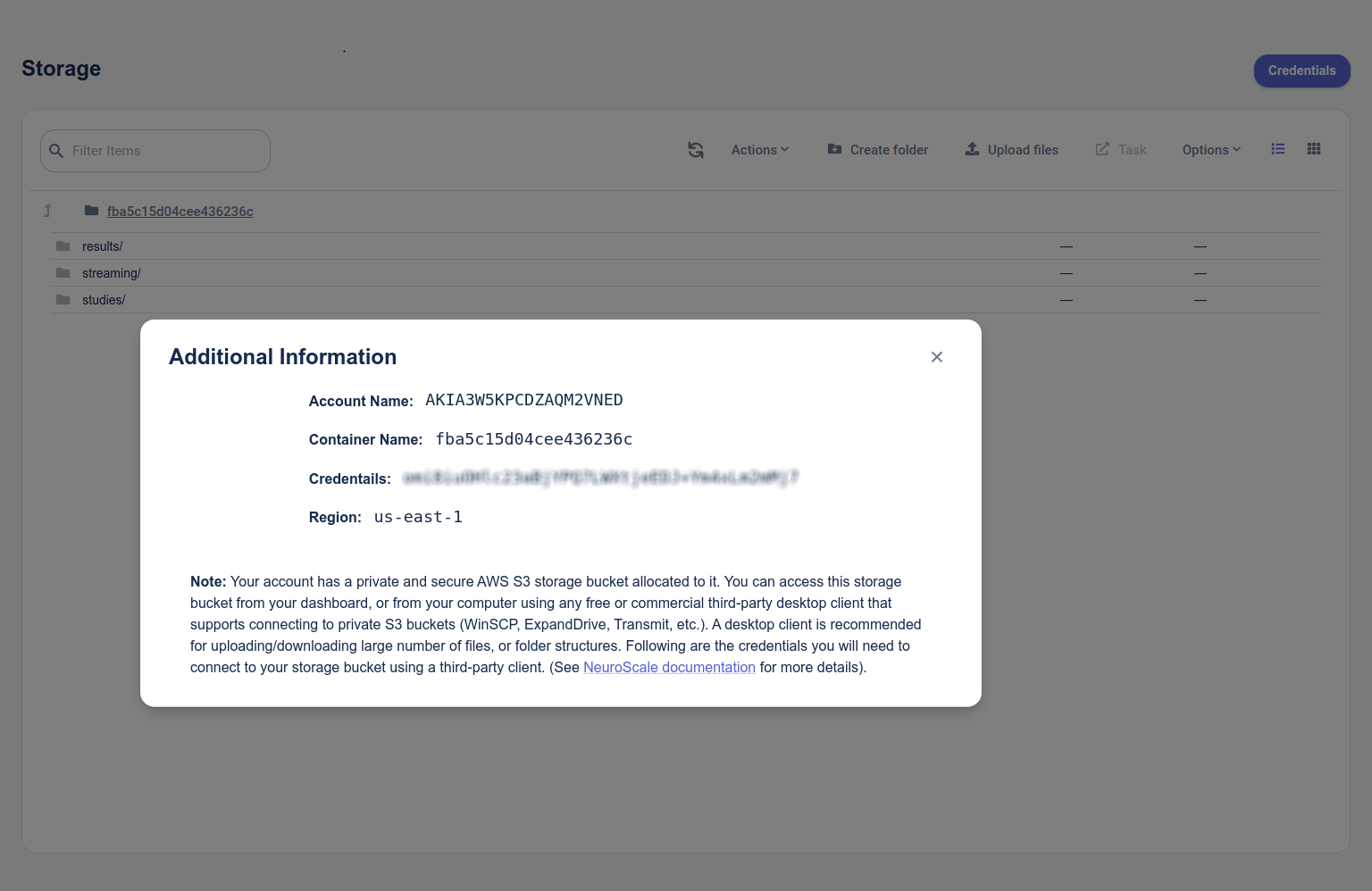Click the folder icon beside results/
The image size is (1372, 891).
coord(63,246)
